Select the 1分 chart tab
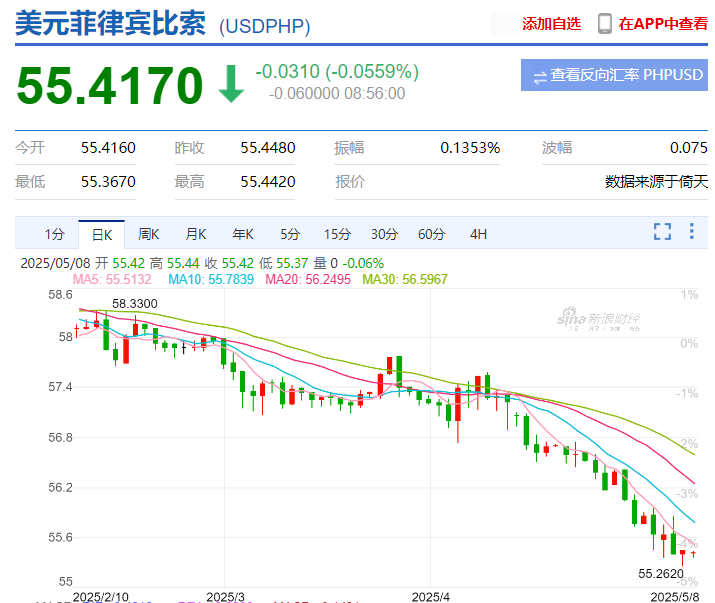Viewport: 715px width, 603px height. pyautogui.click(x=55, y=234)
